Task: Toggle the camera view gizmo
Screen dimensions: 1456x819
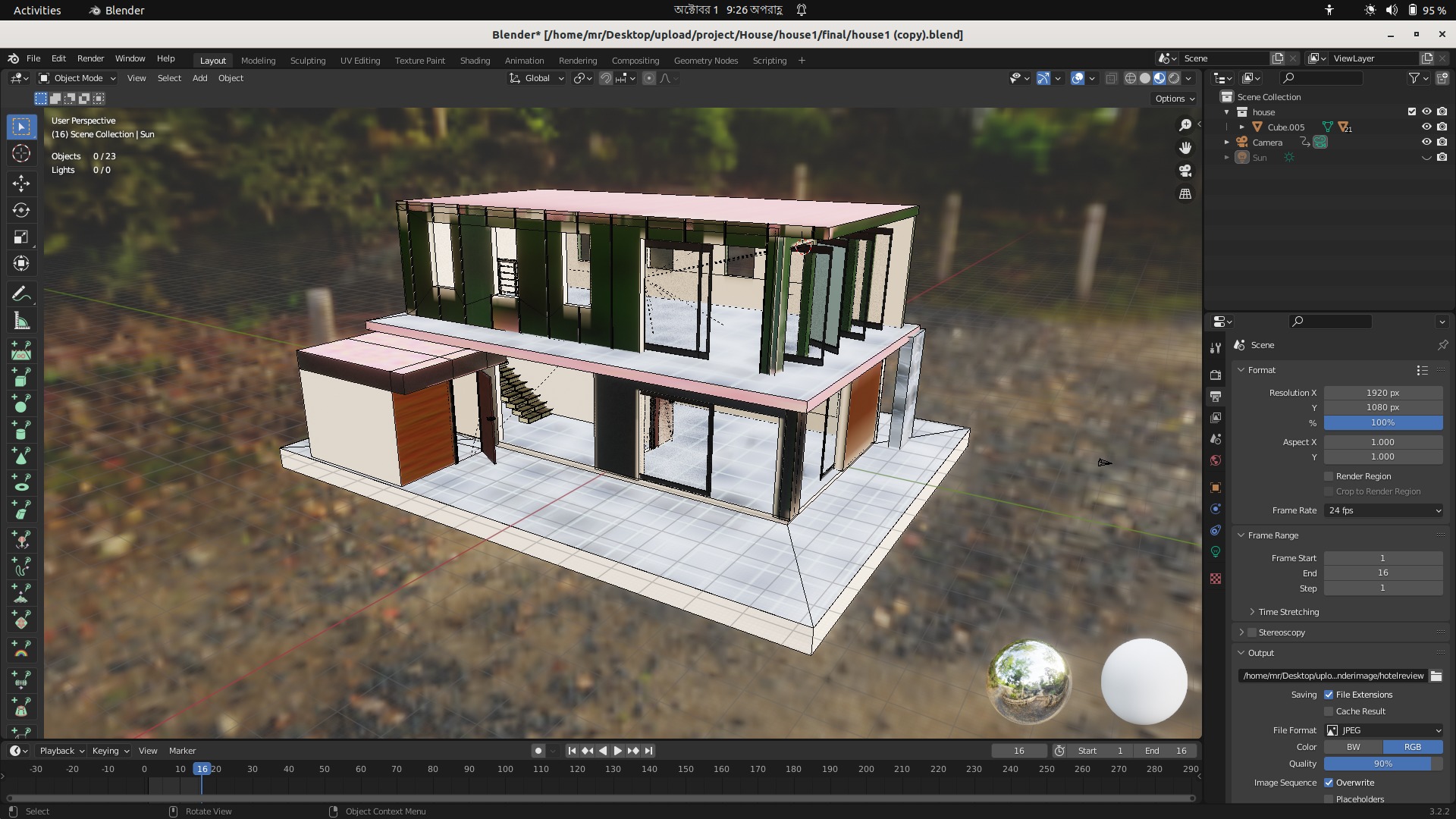Action: 1185,171
